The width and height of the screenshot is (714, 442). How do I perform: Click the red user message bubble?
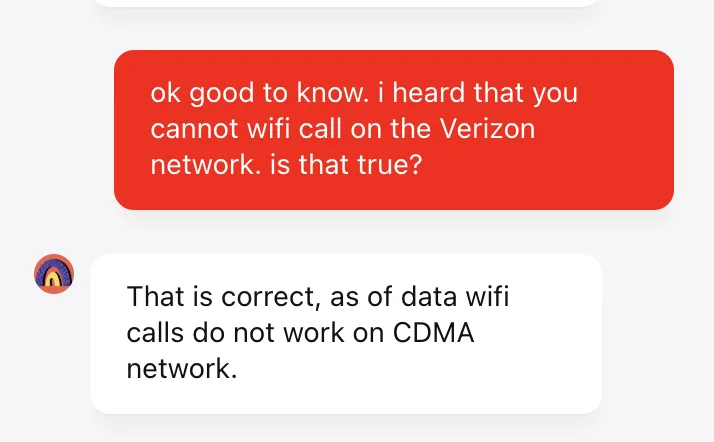point(393,129)
